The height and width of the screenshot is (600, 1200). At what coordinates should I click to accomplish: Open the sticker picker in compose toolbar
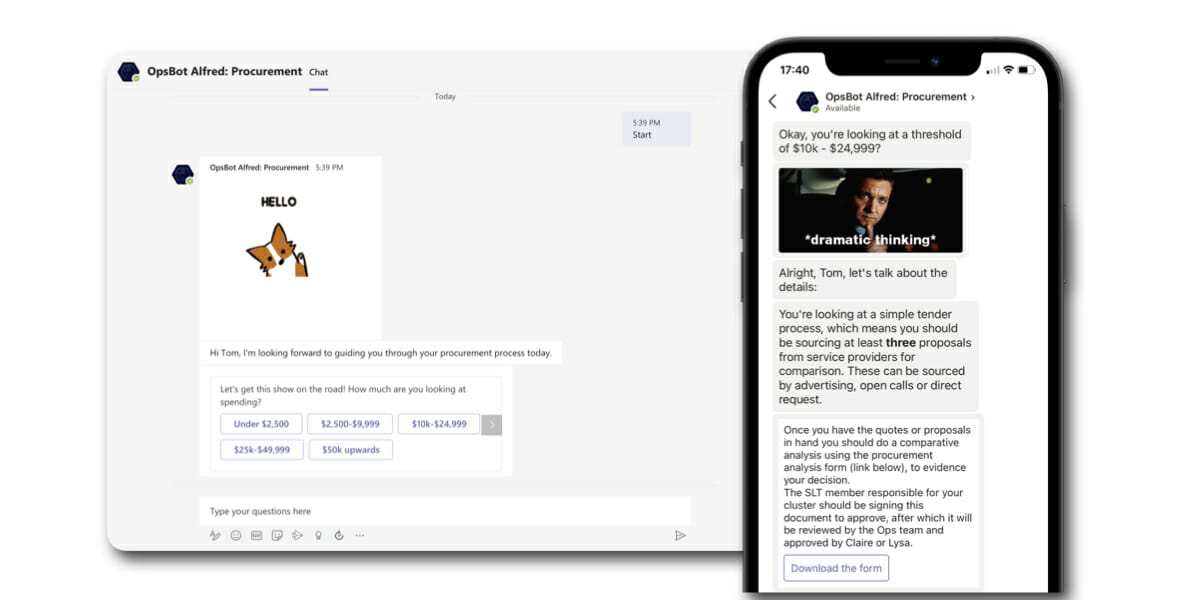[277, 535]
